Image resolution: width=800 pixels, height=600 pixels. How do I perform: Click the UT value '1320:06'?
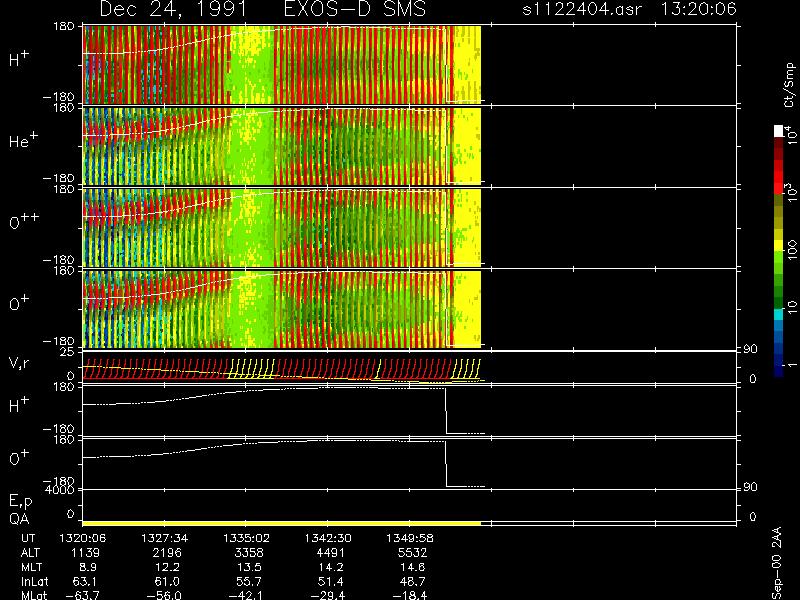tap(83, 538)
